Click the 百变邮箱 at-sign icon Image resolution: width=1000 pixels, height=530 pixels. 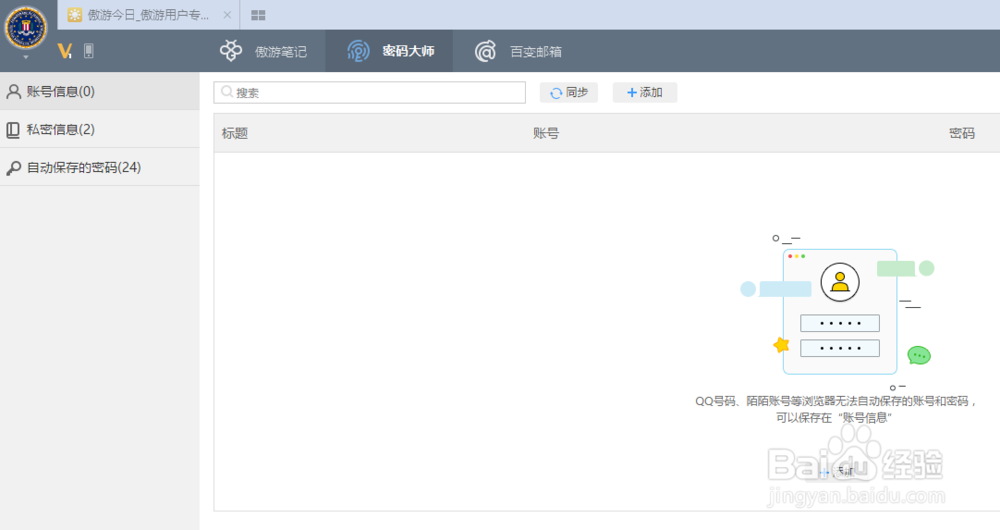[485, 51]
